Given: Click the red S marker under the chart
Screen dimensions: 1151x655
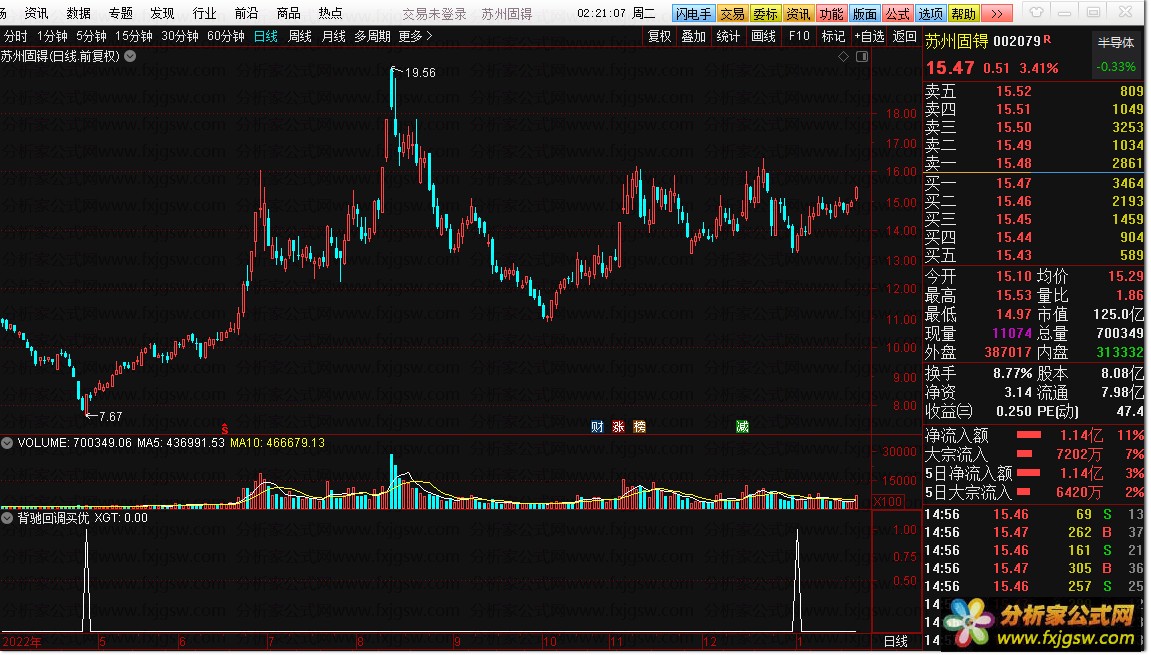Looking at the screenshot, I should 225,429.
